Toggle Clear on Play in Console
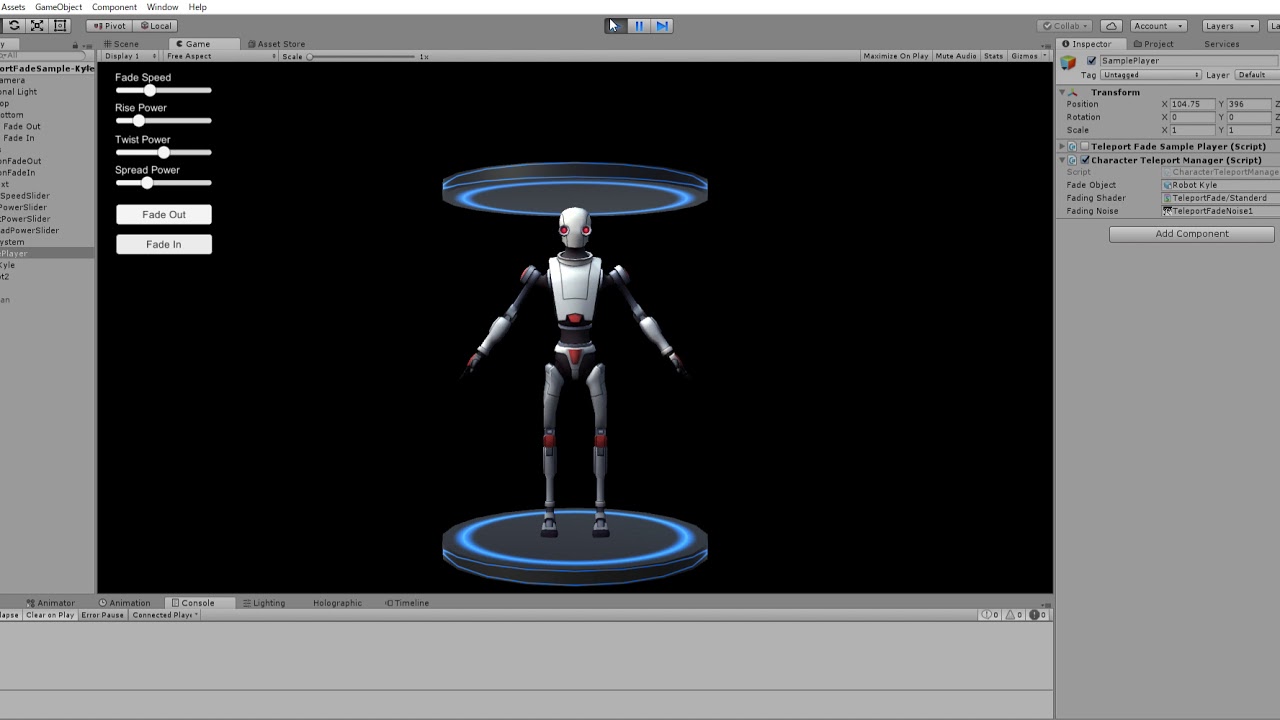1280x720 pixels. point(50,615)
